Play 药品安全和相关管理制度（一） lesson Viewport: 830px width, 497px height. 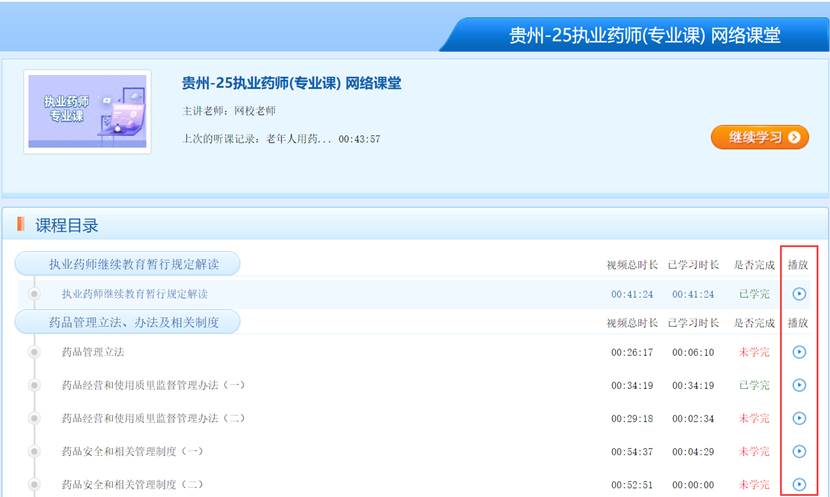(798, 451)
